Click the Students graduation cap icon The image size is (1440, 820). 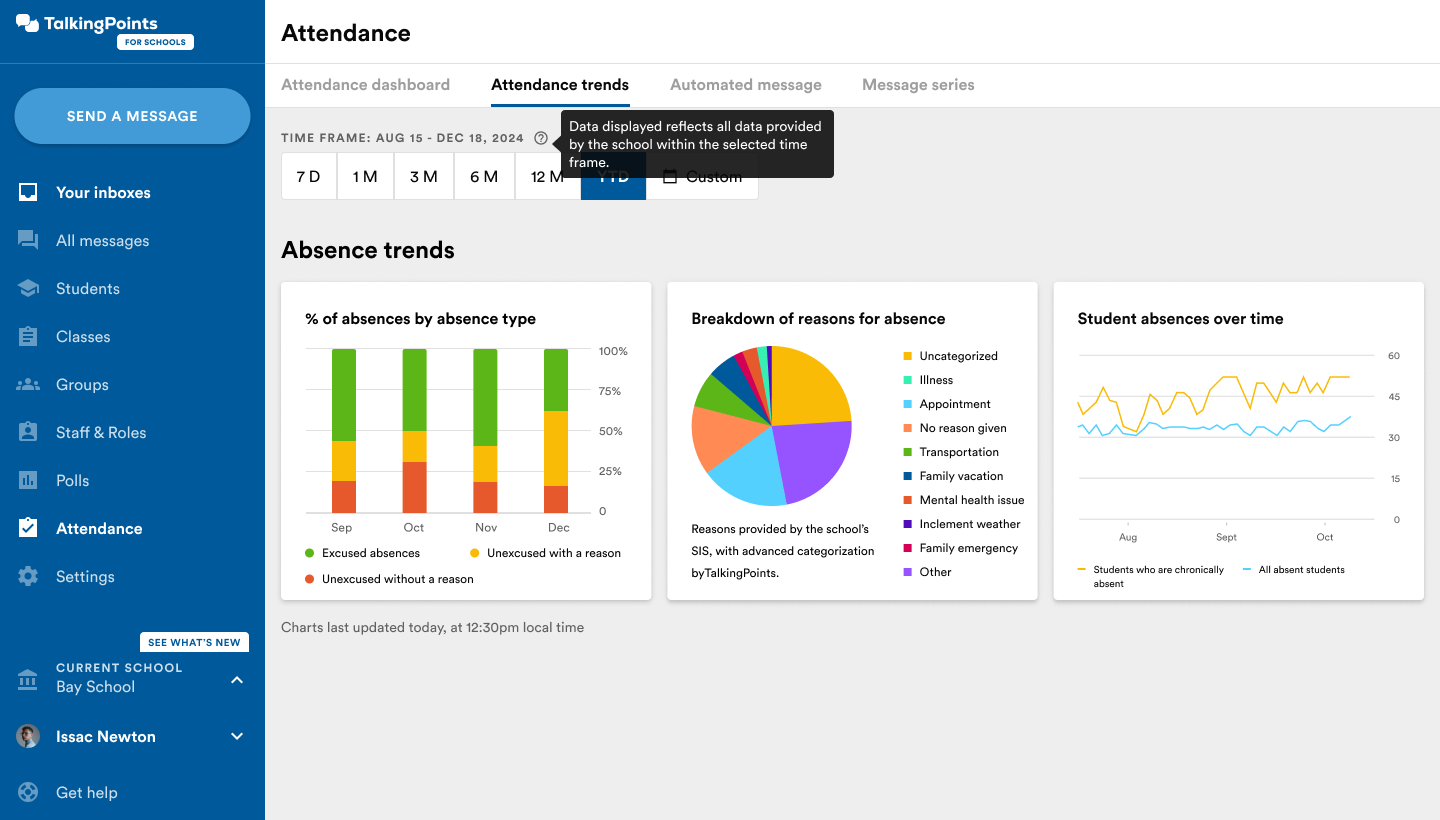(28, 288)
